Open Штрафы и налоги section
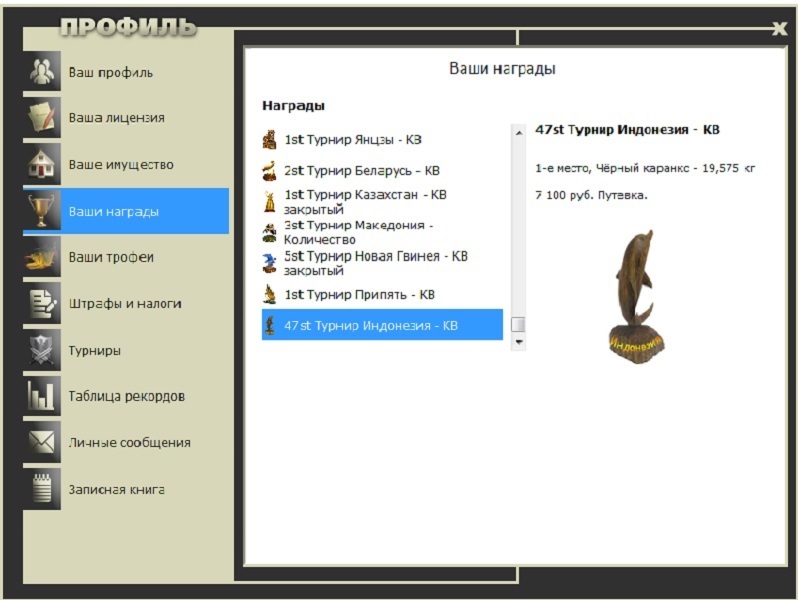Viewport: 798px width, 600px height. tap(126, 303)
